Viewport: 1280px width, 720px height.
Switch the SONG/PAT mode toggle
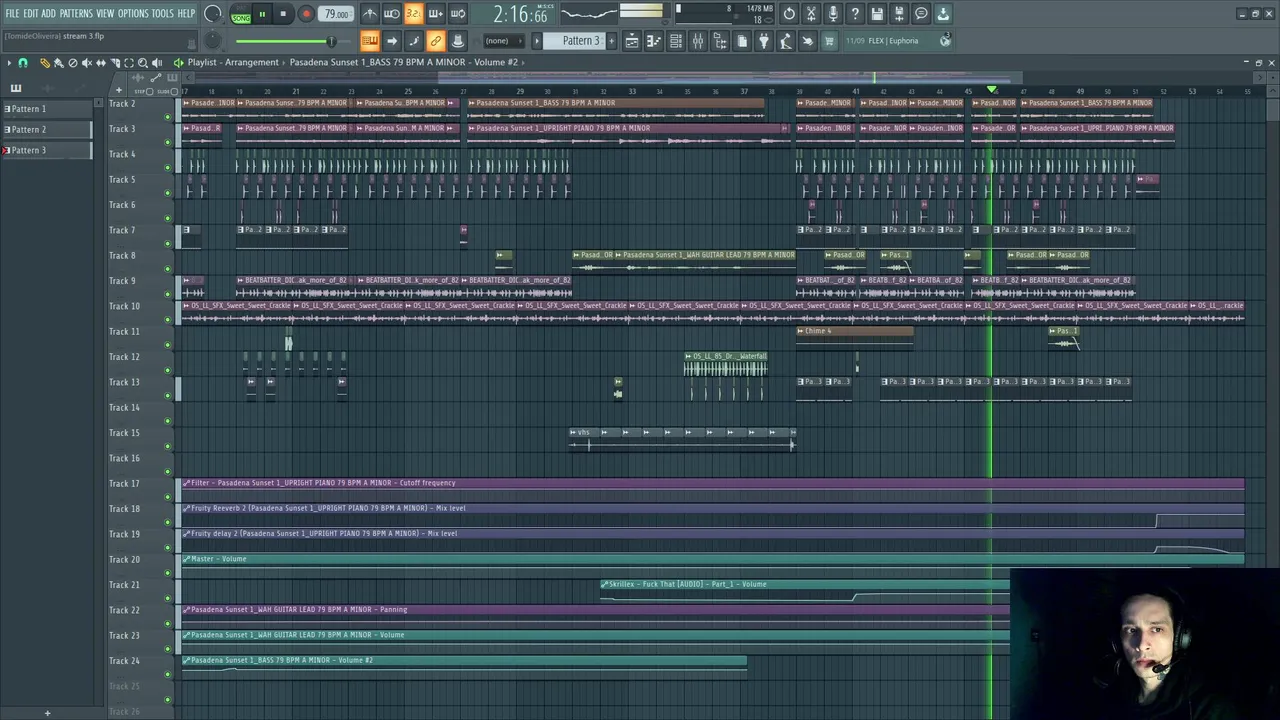tap(241, 15)
